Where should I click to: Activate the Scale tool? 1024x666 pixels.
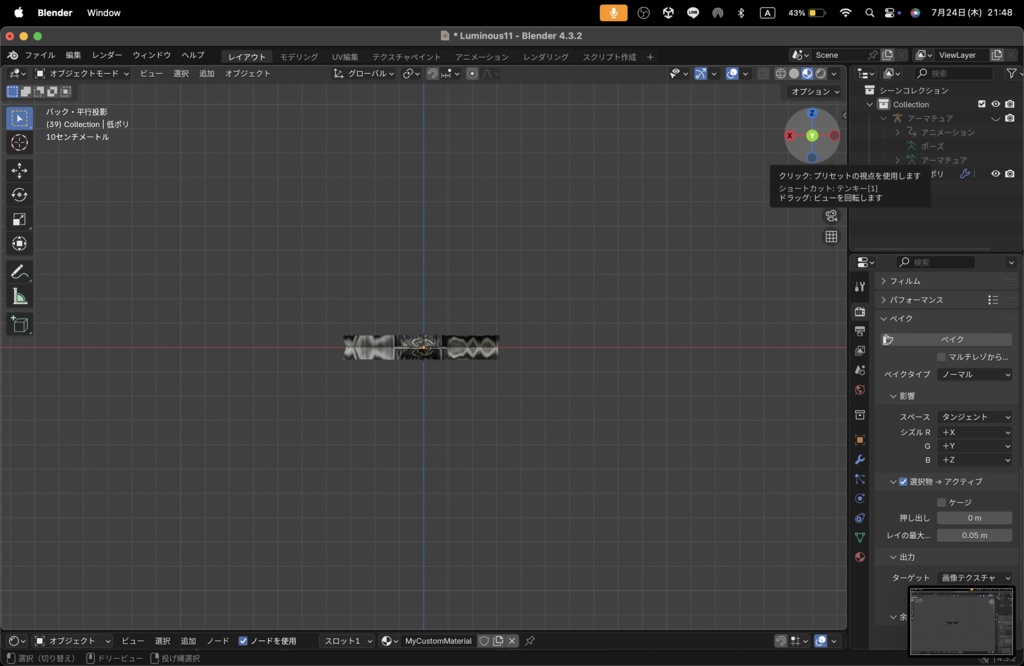click(x=19, y=220)
